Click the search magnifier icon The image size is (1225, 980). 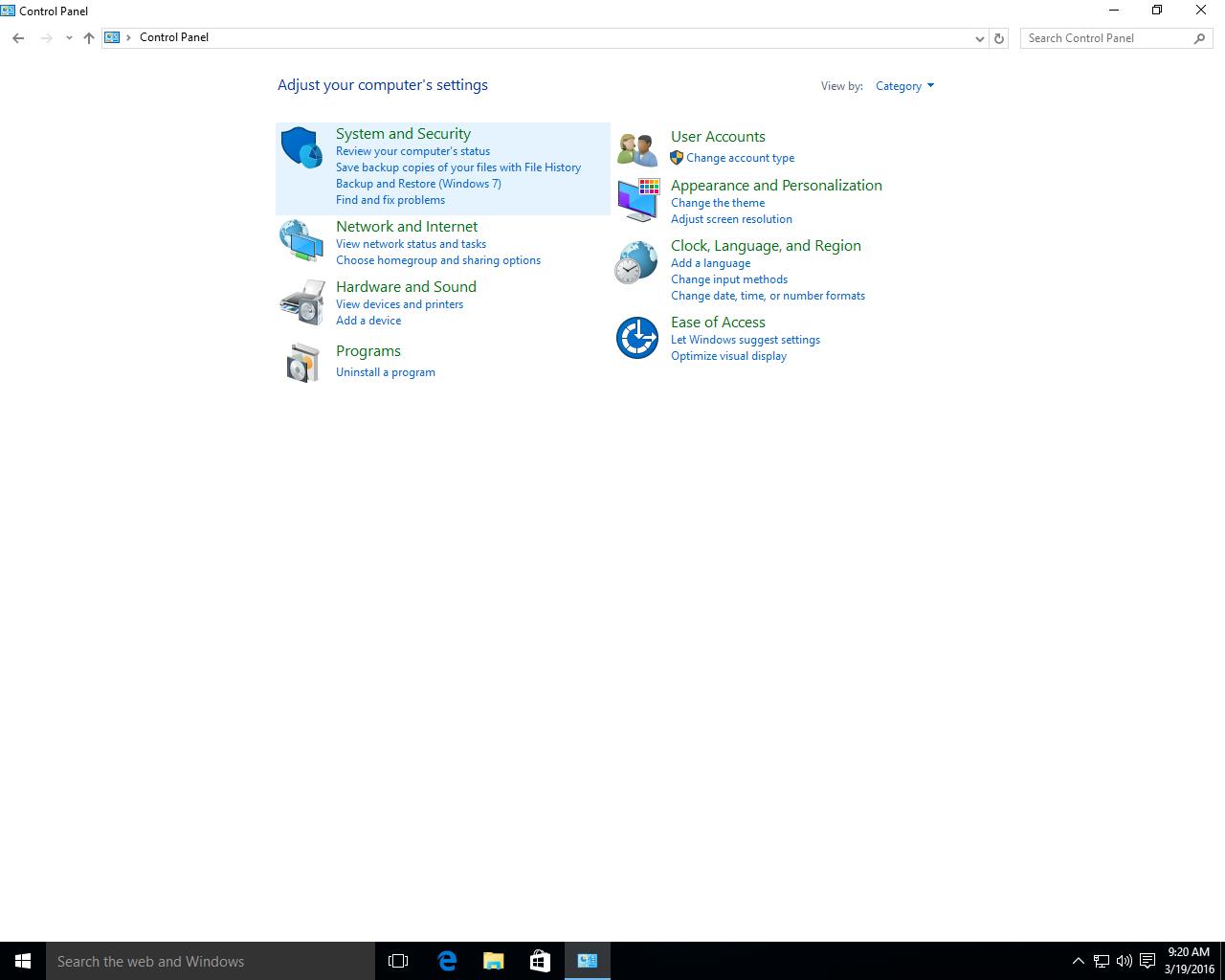coord(1199,38)
